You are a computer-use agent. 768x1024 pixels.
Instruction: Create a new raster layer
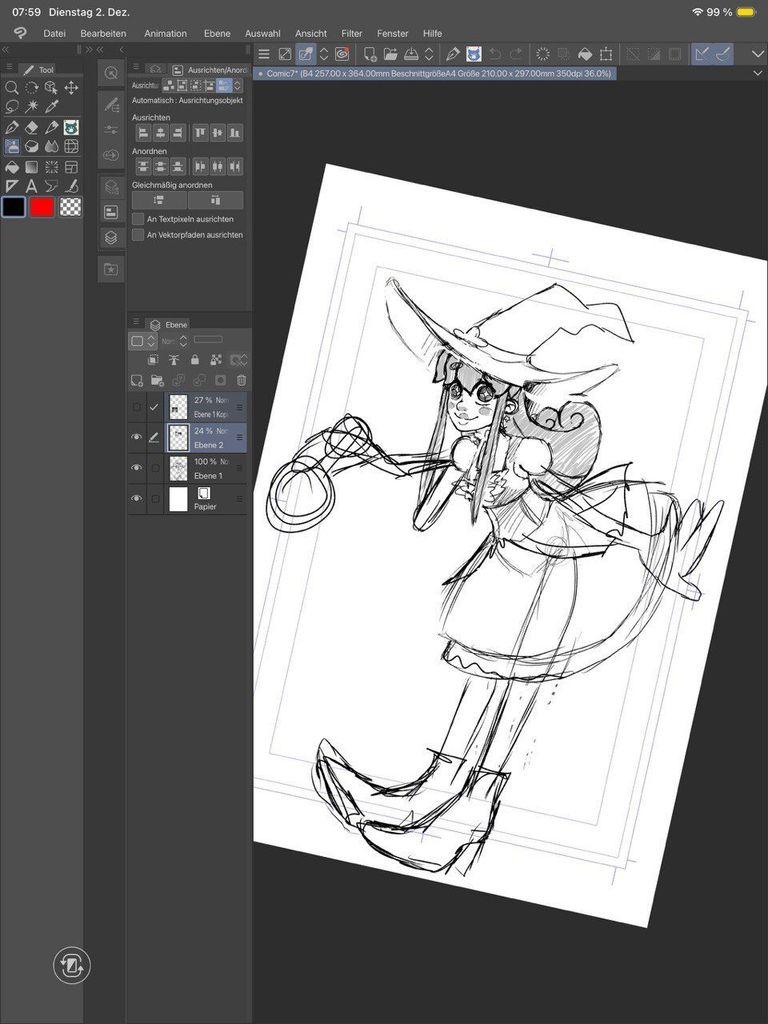[137, 380]
